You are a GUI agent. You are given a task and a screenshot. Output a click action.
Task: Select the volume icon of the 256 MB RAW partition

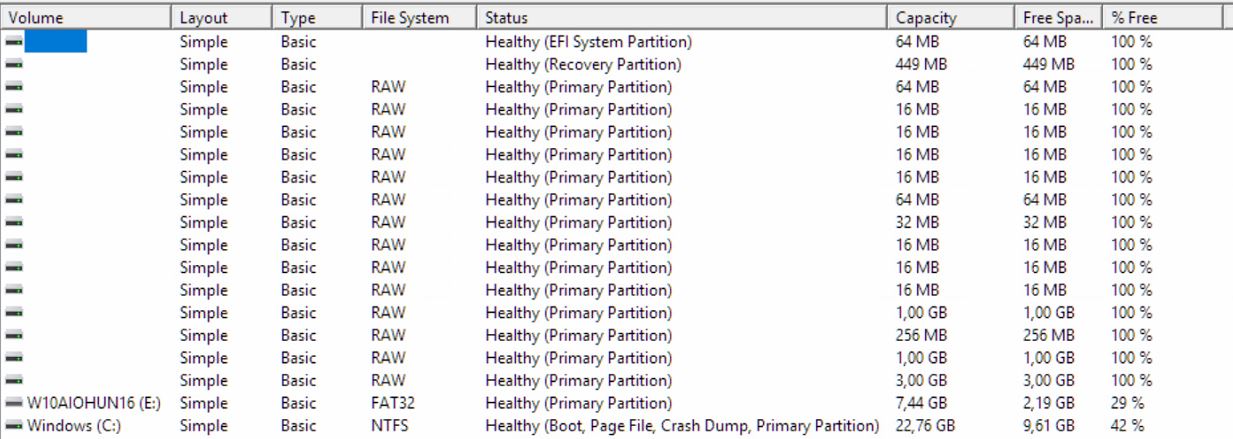pos(13,336)
